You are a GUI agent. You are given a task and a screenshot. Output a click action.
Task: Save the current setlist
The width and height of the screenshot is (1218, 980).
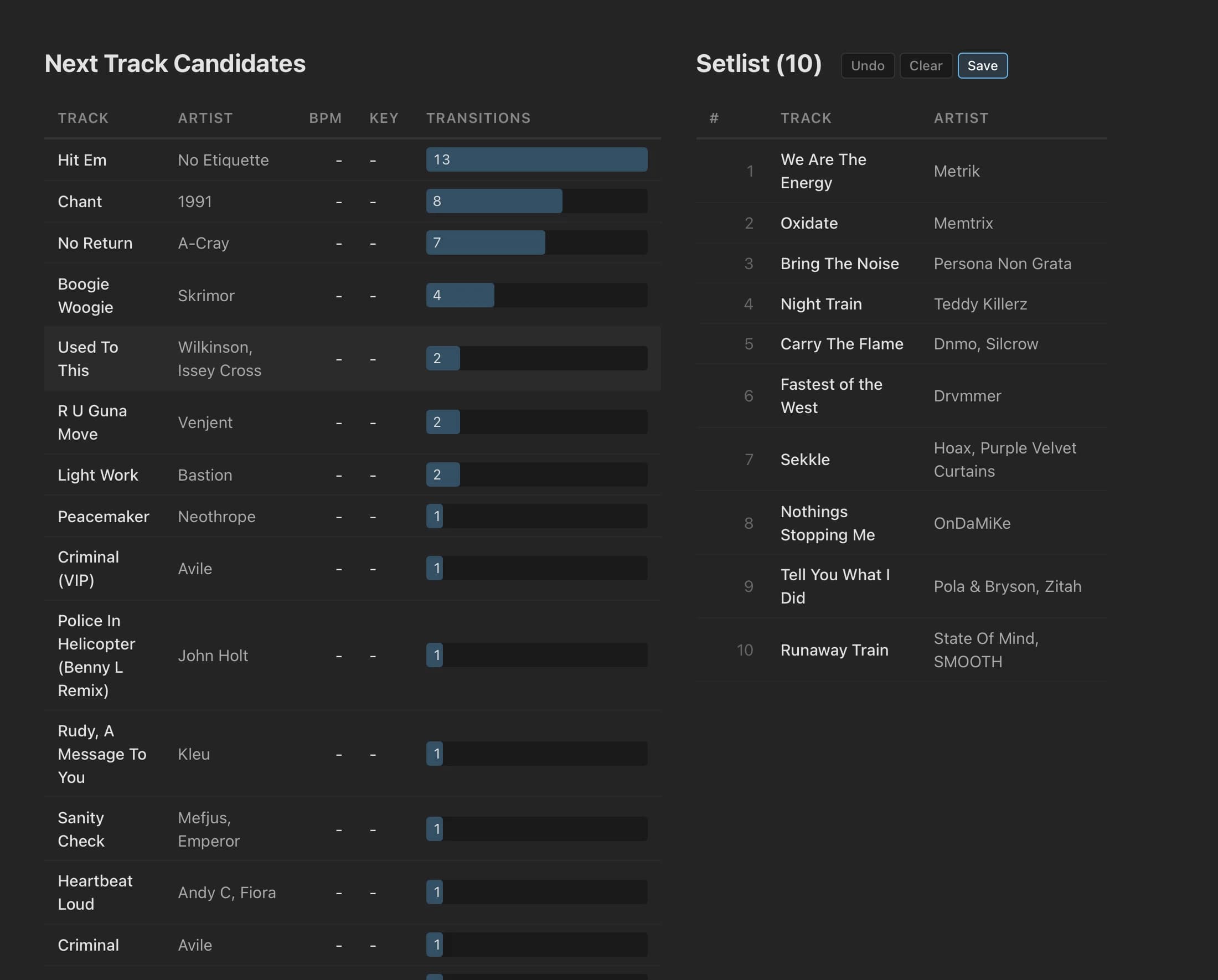[x=982, y=65]
